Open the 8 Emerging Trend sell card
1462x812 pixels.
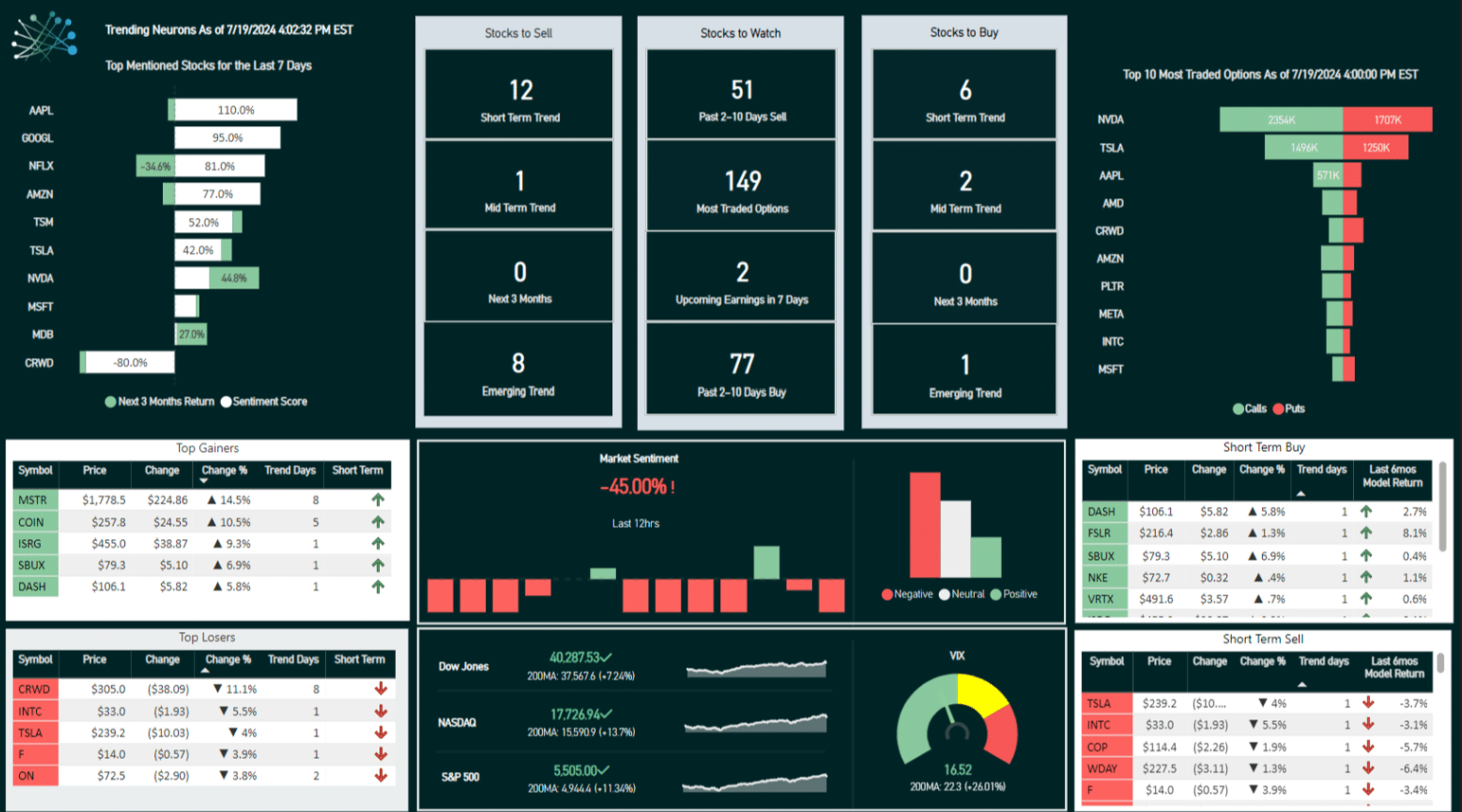click(x=519, y=370)
